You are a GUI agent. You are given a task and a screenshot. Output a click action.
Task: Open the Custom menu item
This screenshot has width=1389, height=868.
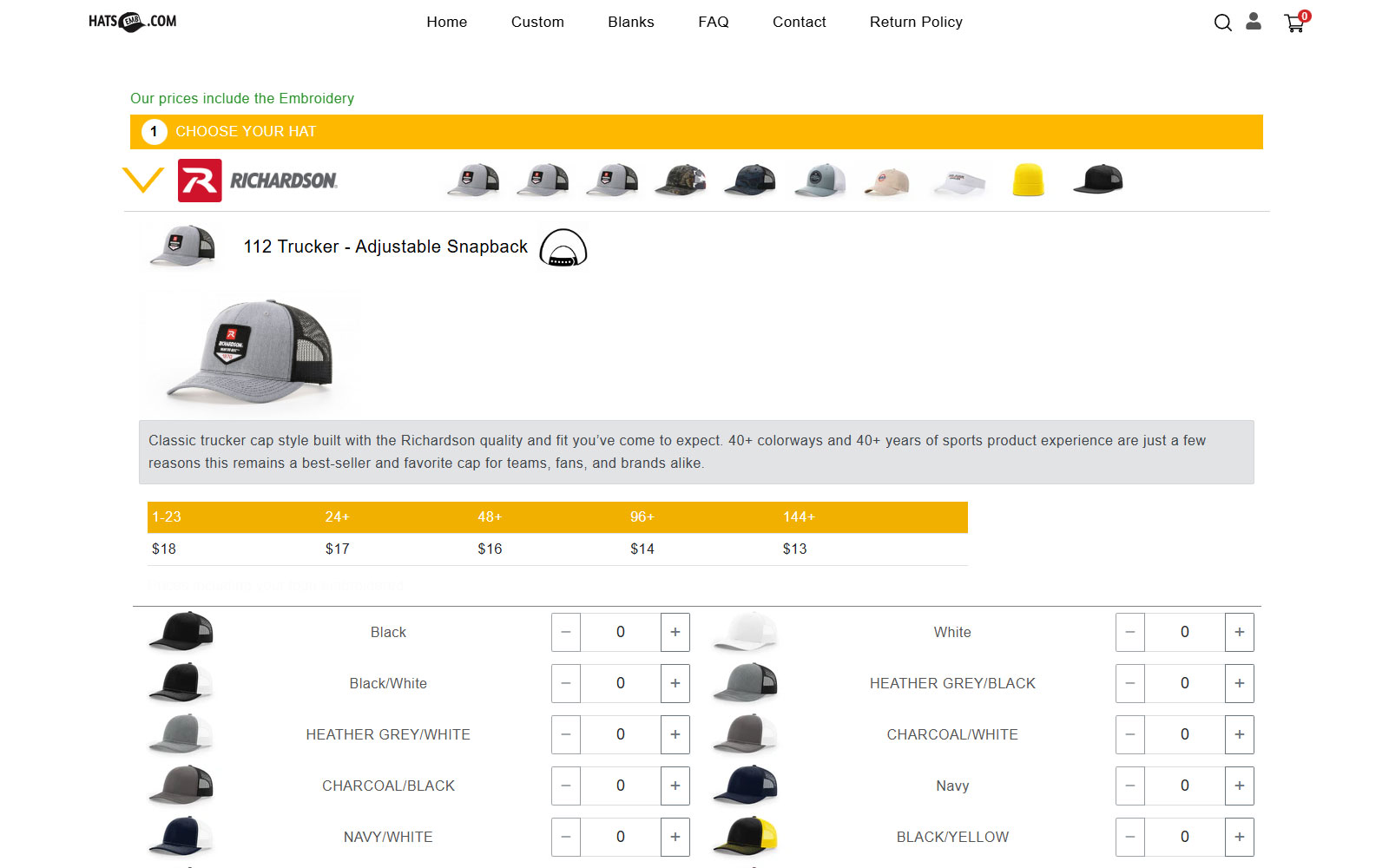537,22
